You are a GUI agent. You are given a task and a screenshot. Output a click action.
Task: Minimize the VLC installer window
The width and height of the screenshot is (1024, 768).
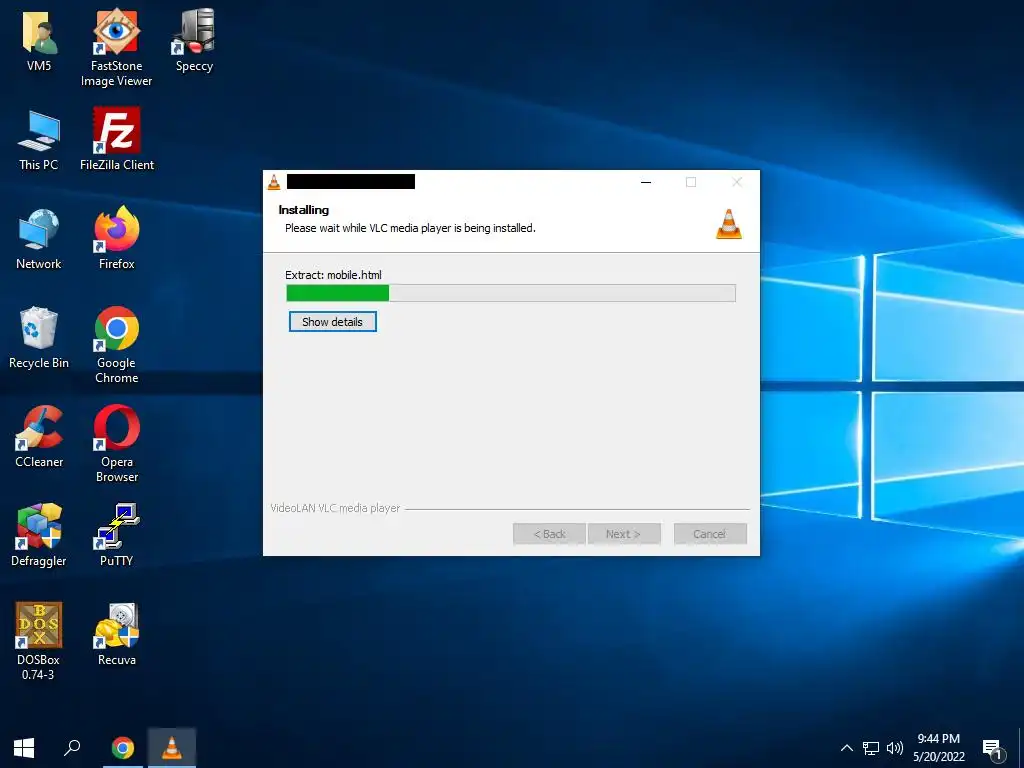(646, 182)
